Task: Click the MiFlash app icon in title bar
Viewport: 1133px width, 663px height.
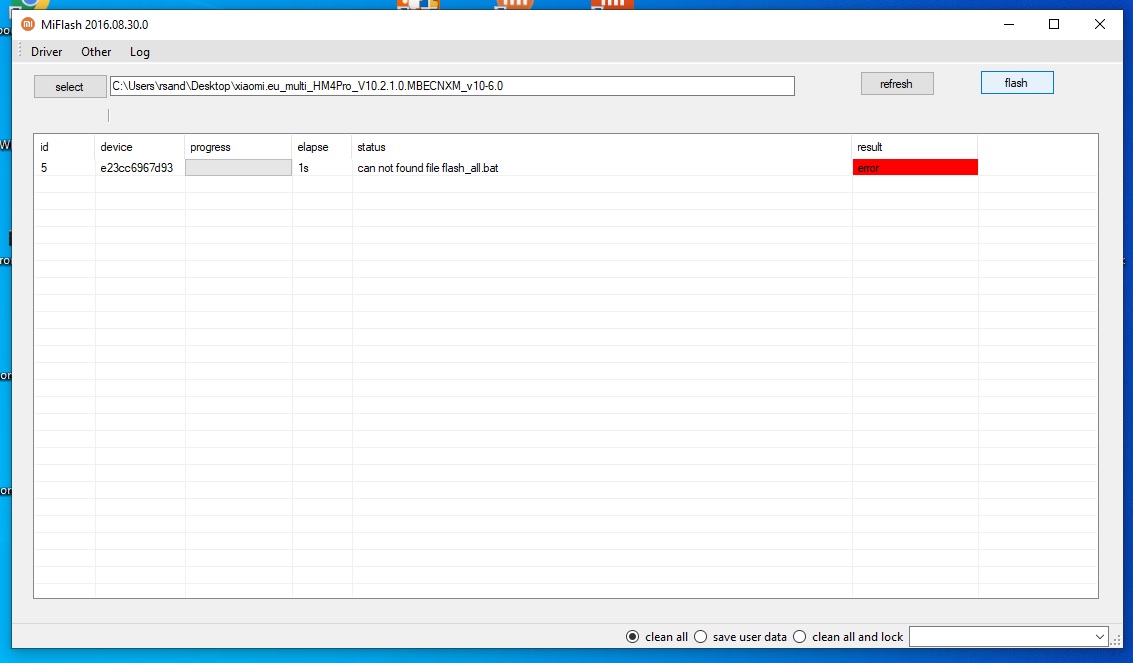Action: coord(28,24)
